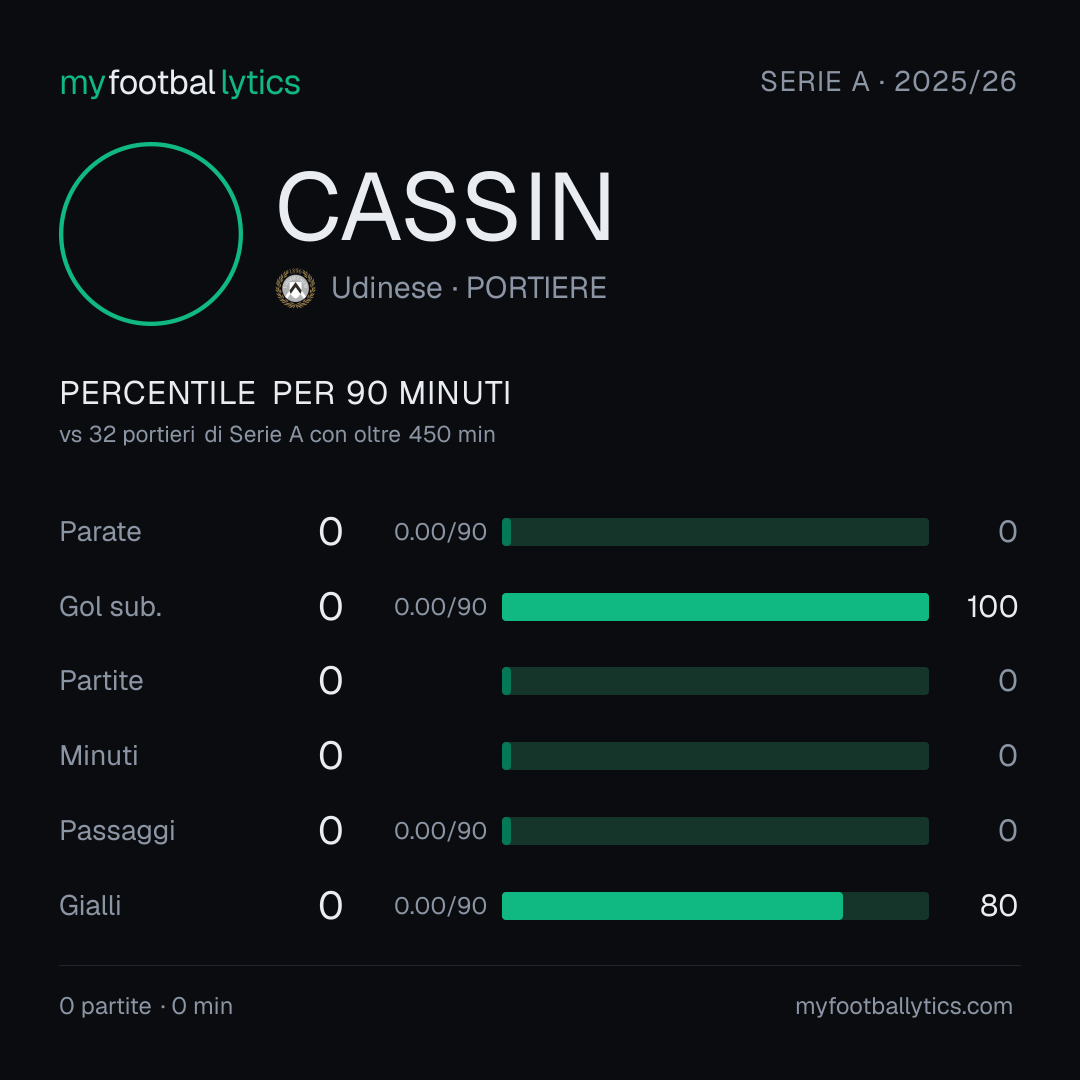Click the 80 percentile value for Gialli
Screen dimensions: 1080x1080
coord(999,906)
